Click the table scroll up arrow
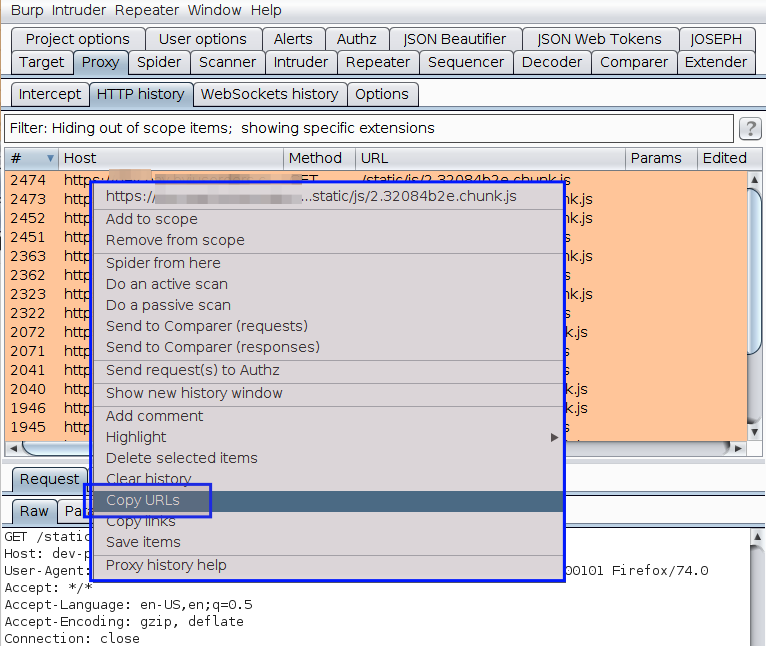The image size is (766, 646). tap(754, 179)
